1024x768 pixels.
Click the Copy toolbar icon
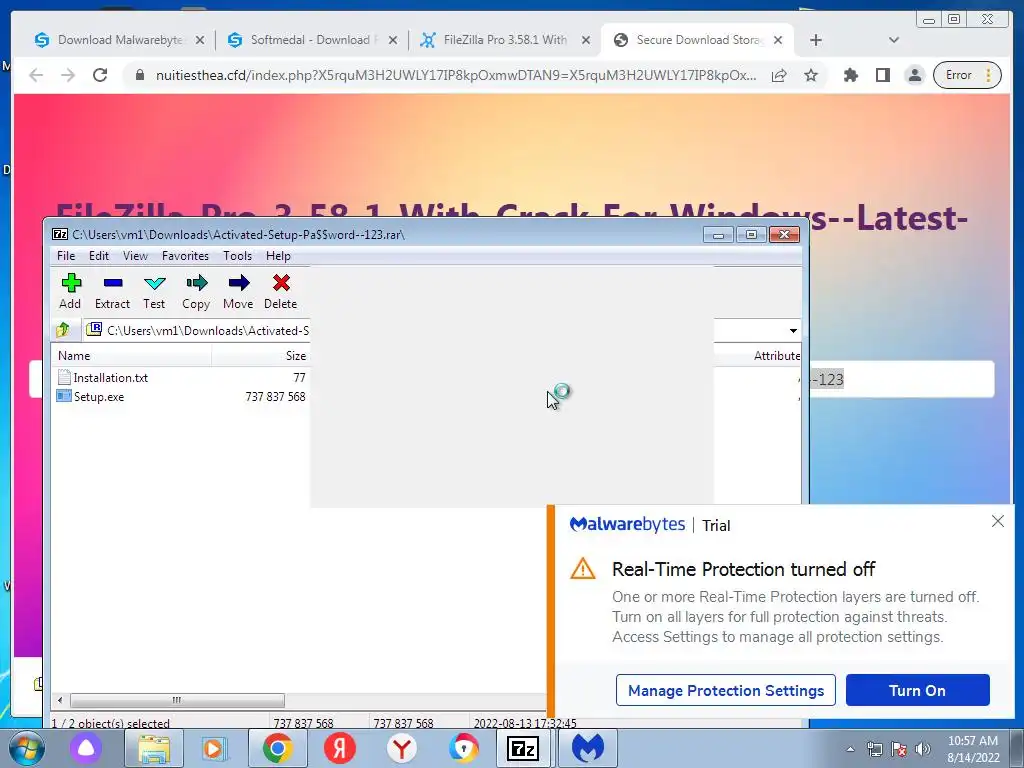[x=196, y=291]
